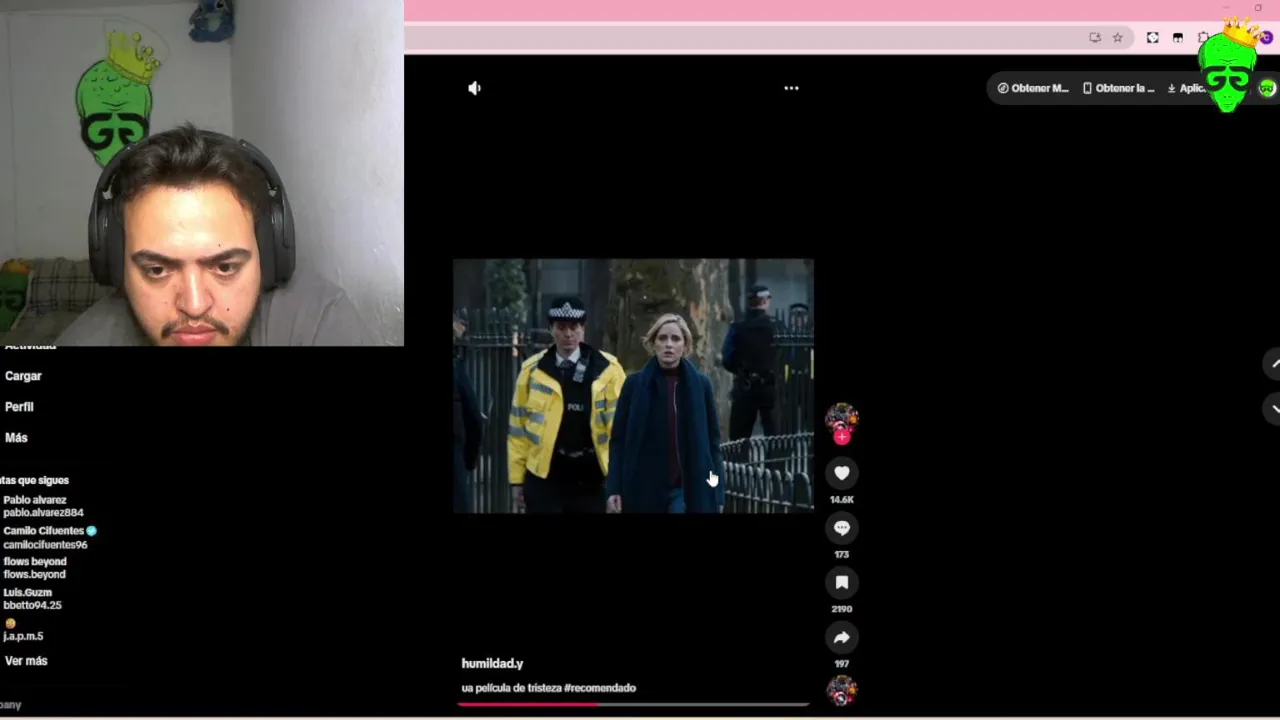Seek on the red video progress bar

pyautogui.click(x=633, y=704)
